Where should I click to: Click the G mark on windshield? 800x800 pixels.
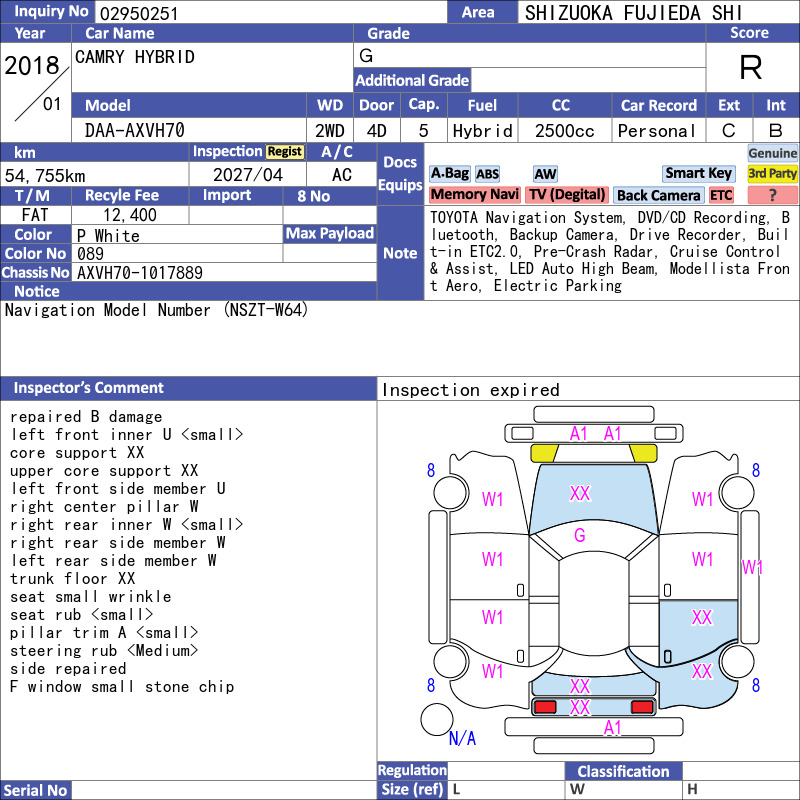pyautogui.click(x=580, y=535)
